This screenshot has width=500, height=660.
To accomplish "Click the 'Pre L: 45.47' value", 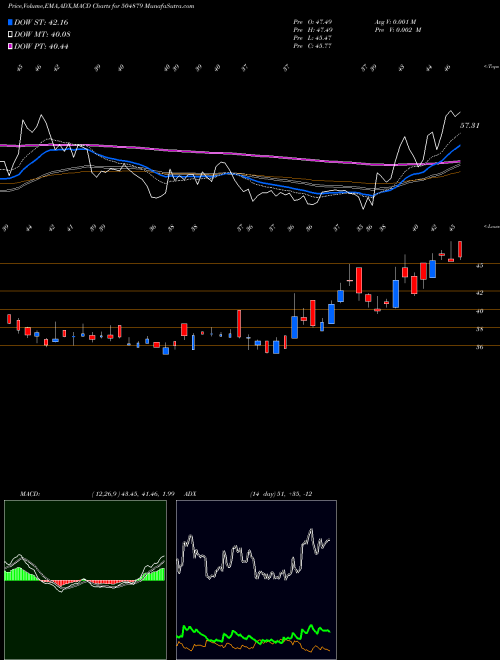I will 313,38.
